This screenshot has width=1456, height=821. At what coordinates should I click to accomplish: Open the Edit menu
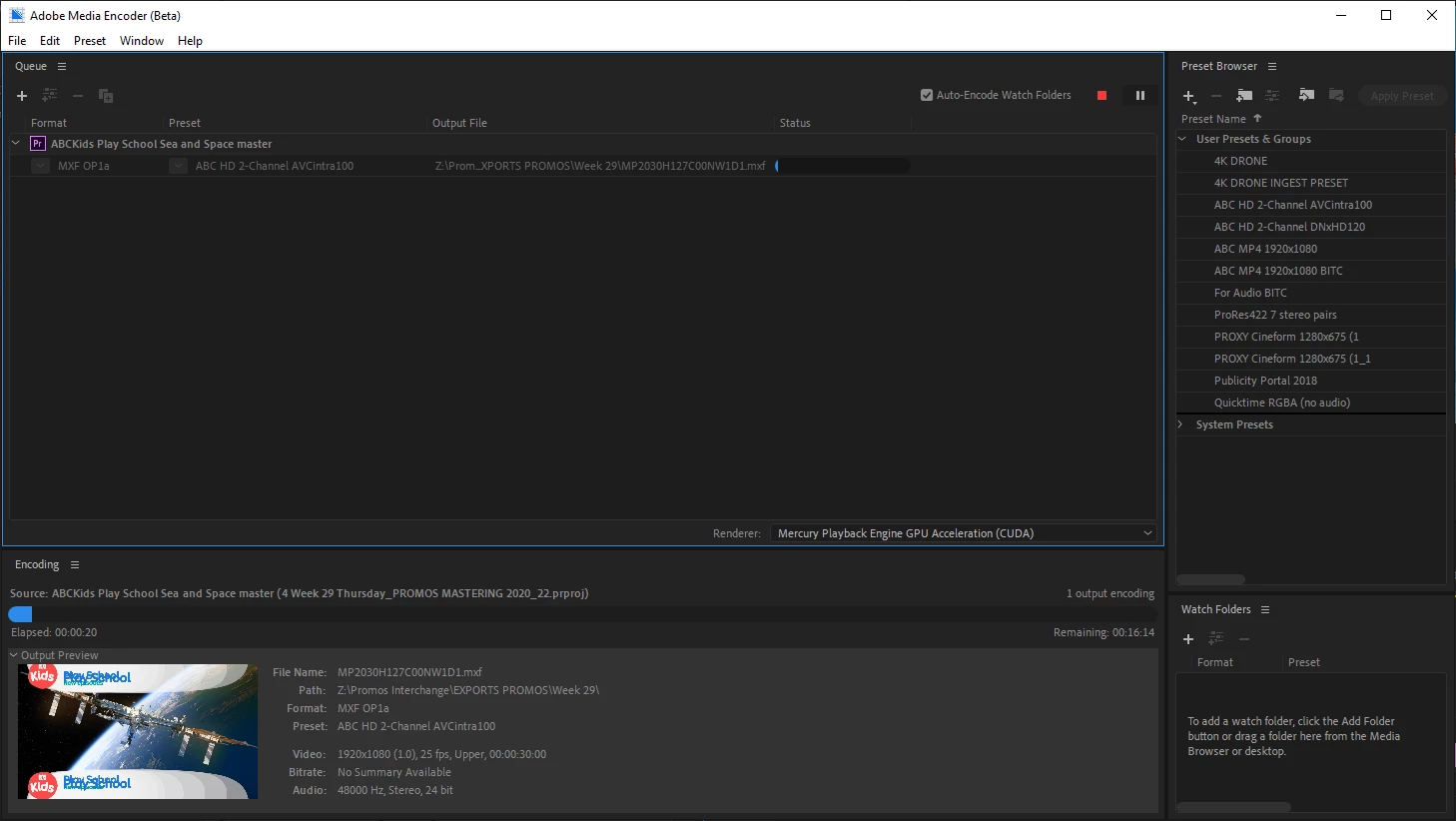coord(50,41)
